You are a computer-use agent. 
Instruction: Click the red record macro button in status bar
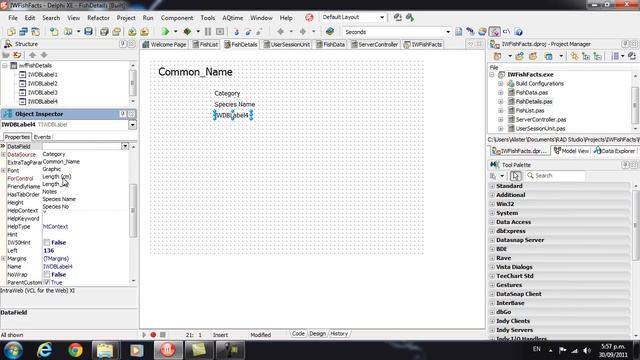point(153,335)
